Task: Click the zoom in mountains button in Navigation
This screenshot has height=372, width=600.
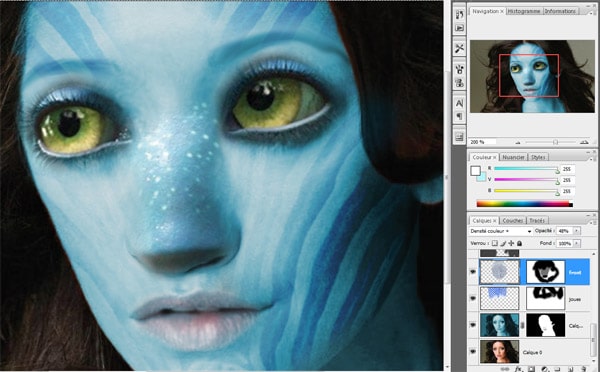Action: pyautogui.click(x=584, y=142)
